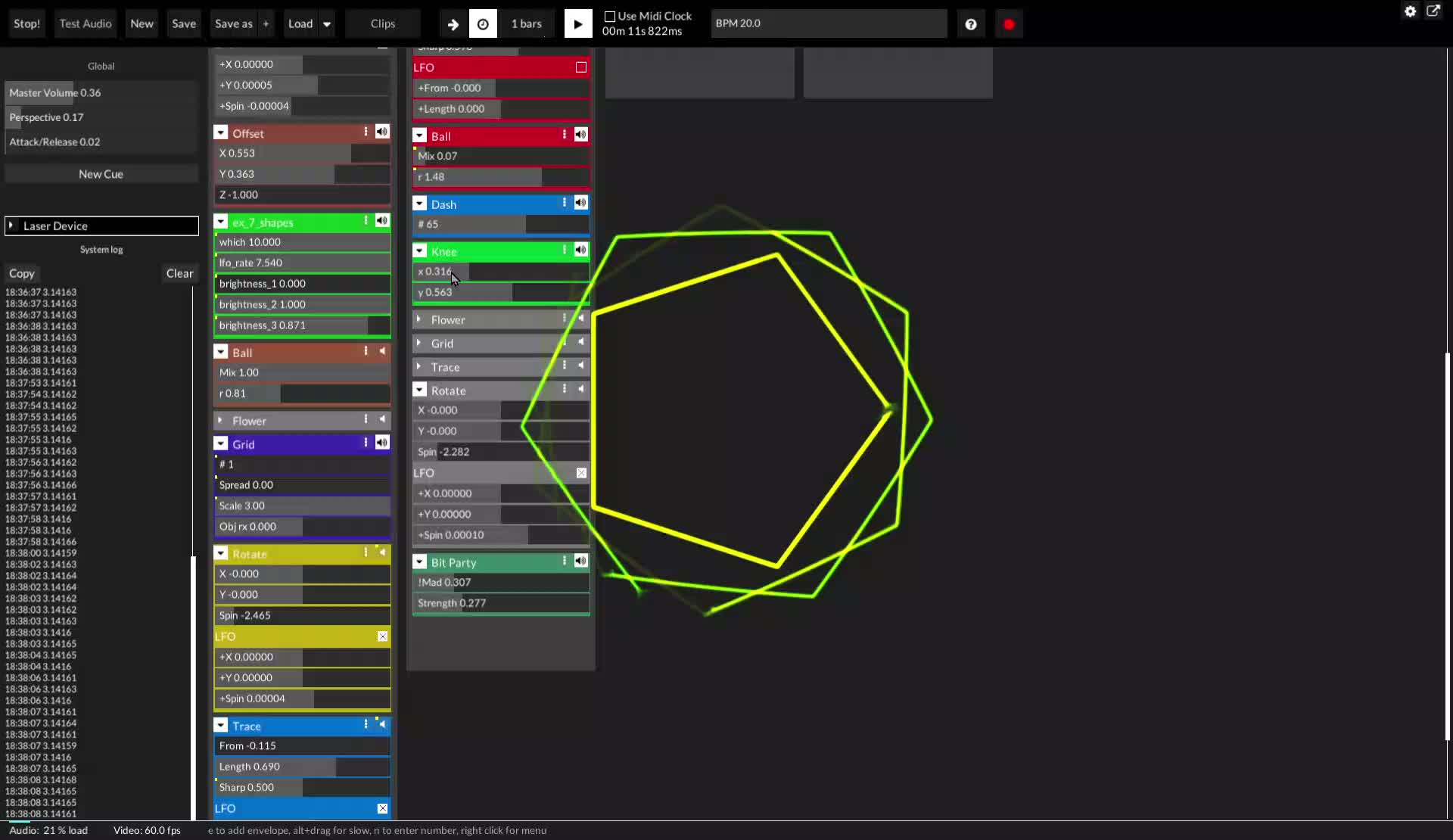The width and height of the screenshot is (1453, 840).
Task: Open settings via gear icon
Action: (x=1410, y=11)
